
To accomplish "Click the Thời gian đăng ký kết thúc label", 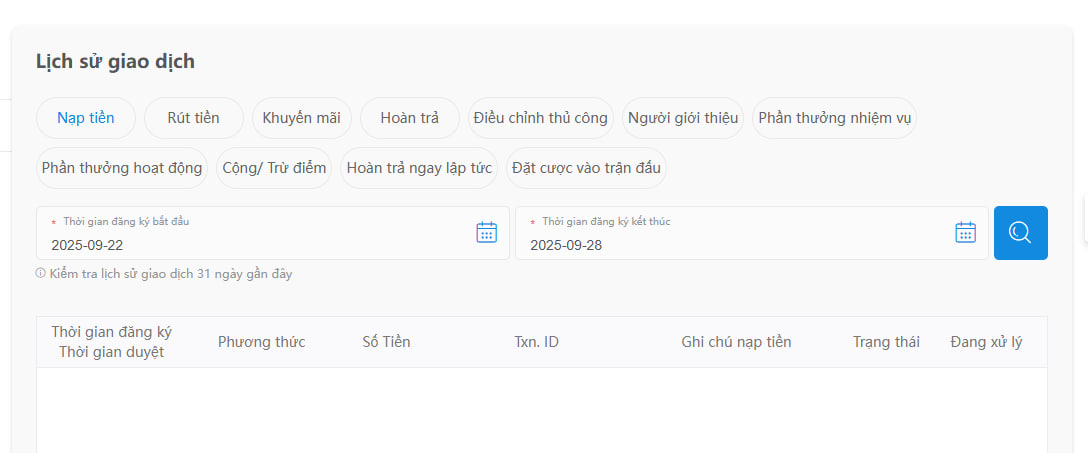I will click(x=606, y=222).
